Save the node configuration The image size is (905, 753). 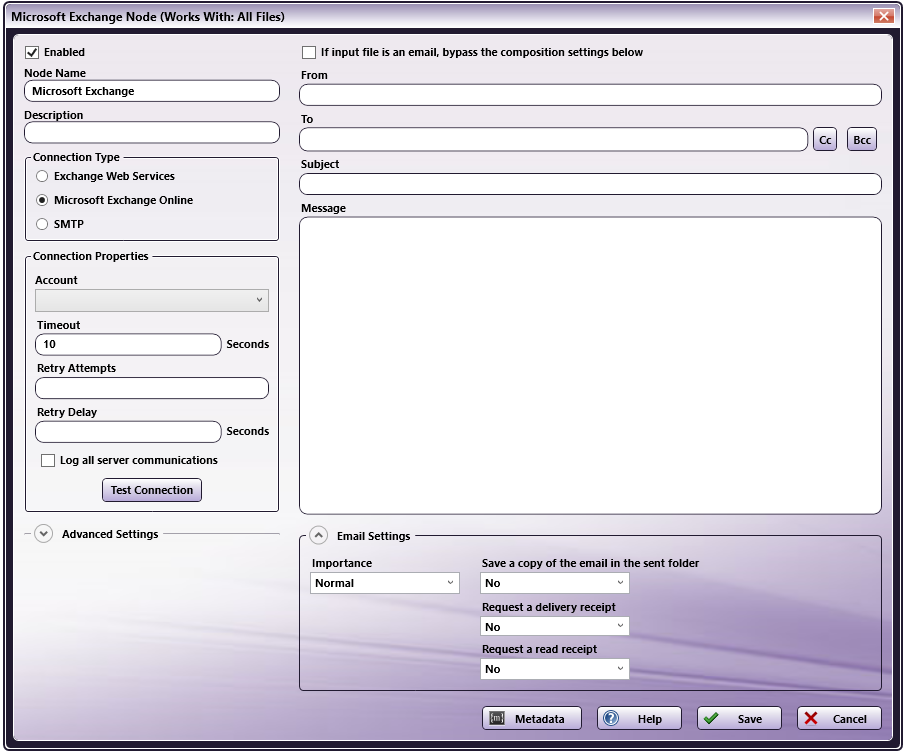point(739,718)
